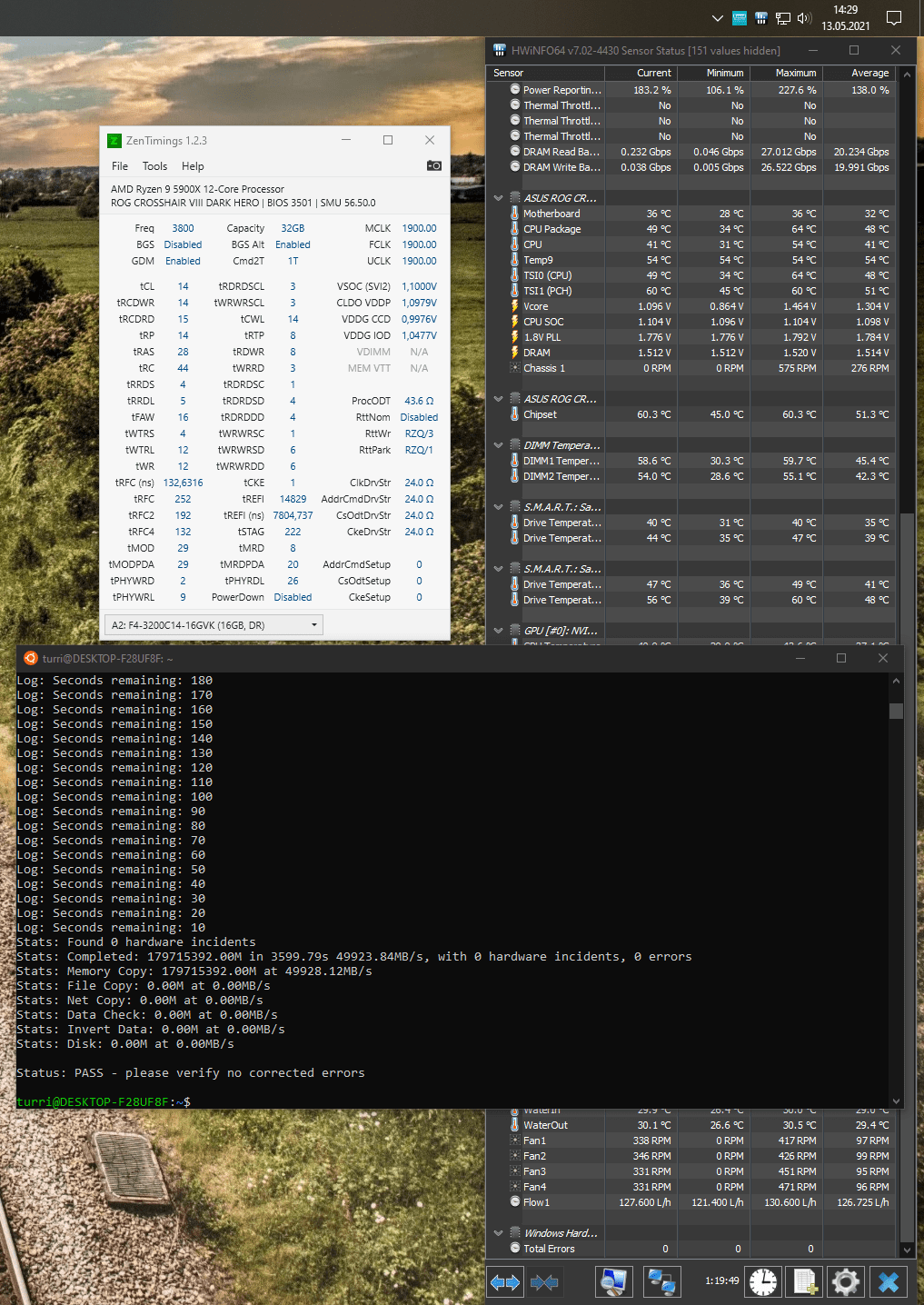Click the ProcODT value 43.6 Ω
The image size is (924, 1305).
[x=419, y=401]
